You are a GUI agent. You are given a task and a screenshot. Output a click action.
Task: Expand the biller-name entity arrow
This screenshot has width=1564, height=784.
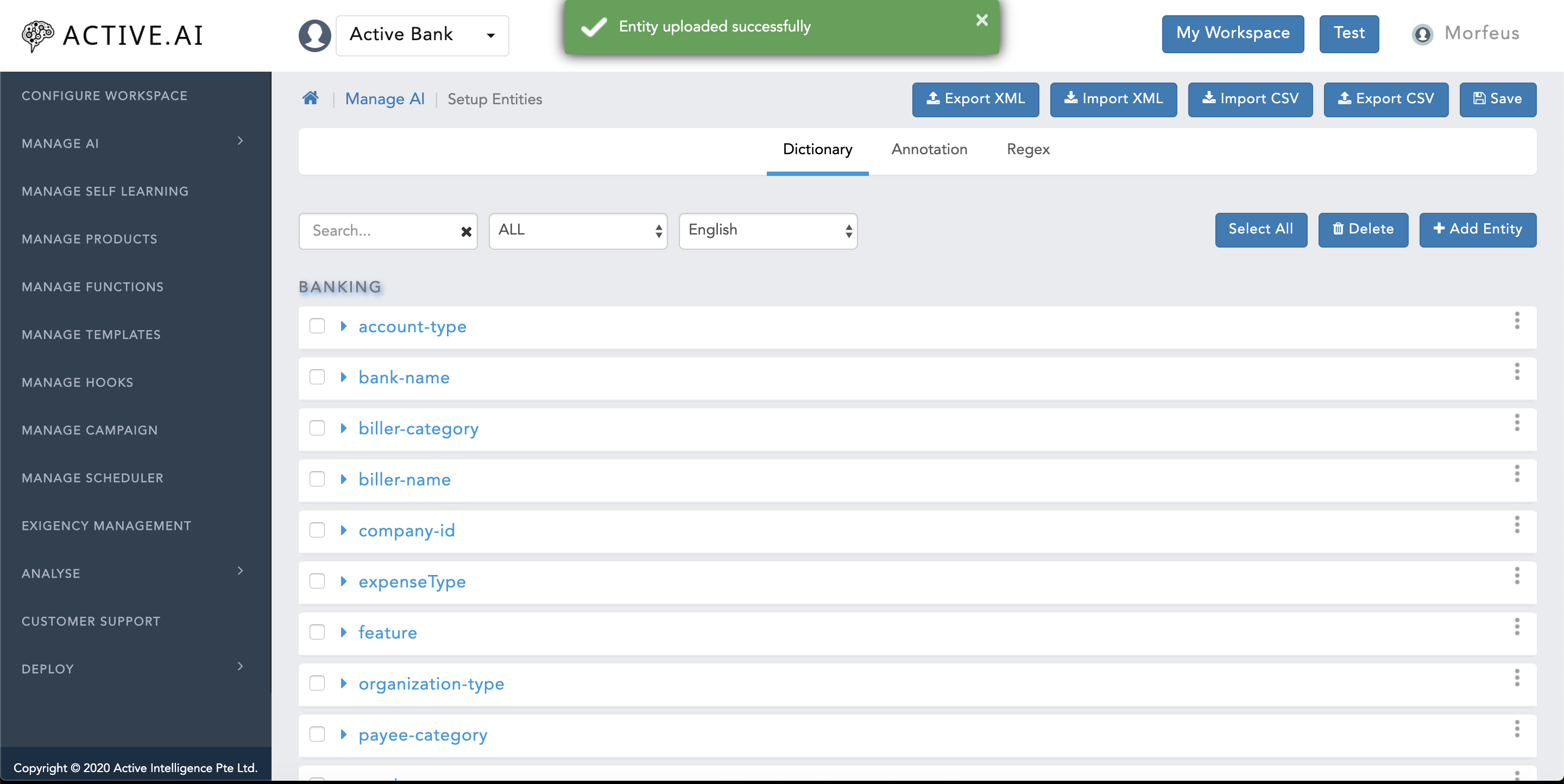[x=344, y=479]
